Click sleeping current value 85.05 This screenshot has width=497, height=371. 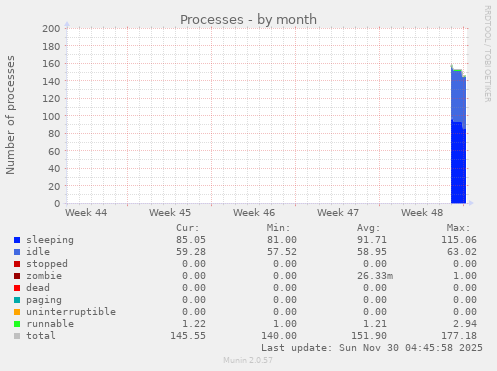click(x=191, y=240)
